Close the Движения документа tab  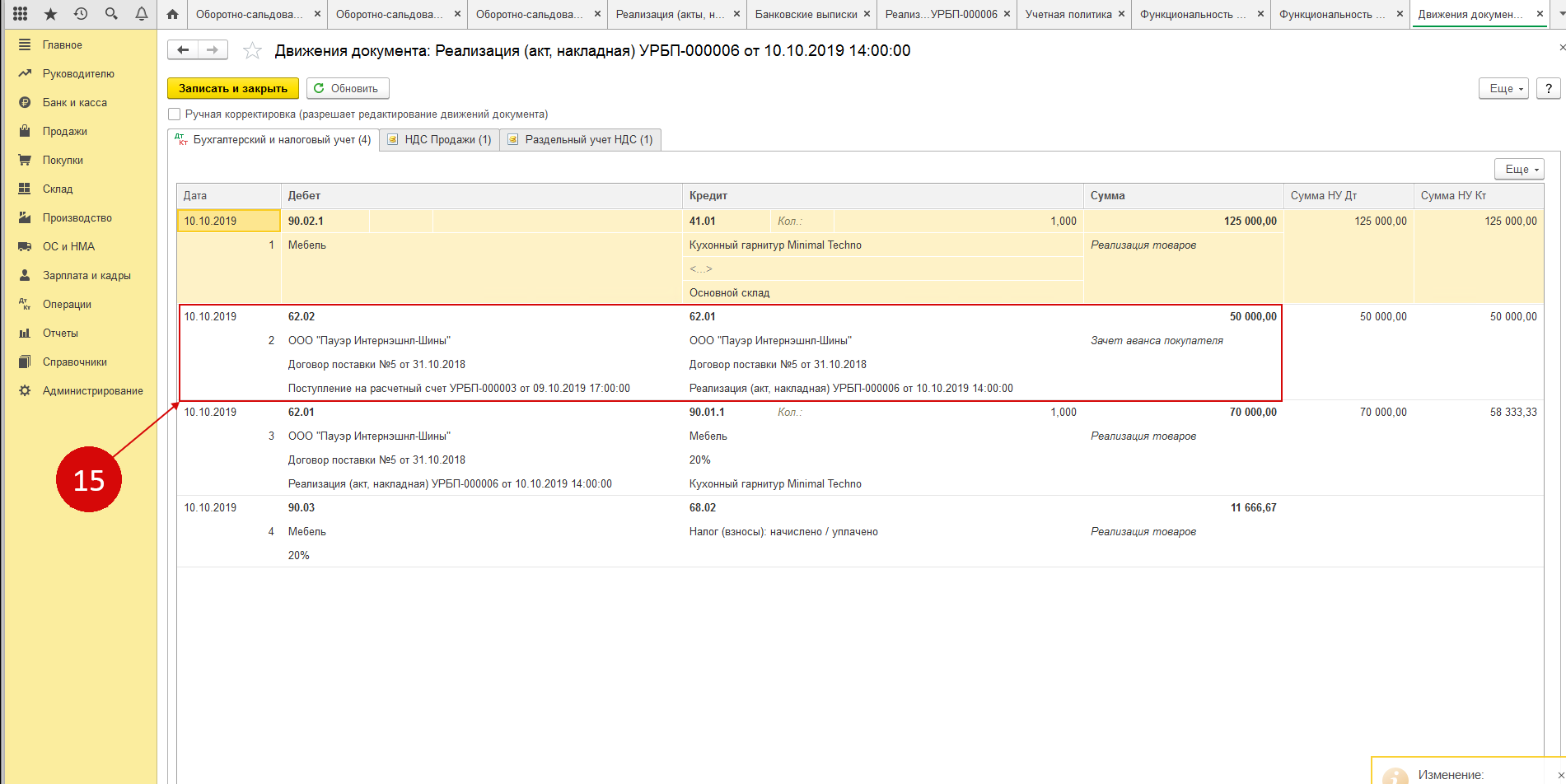coord(1540,14)
